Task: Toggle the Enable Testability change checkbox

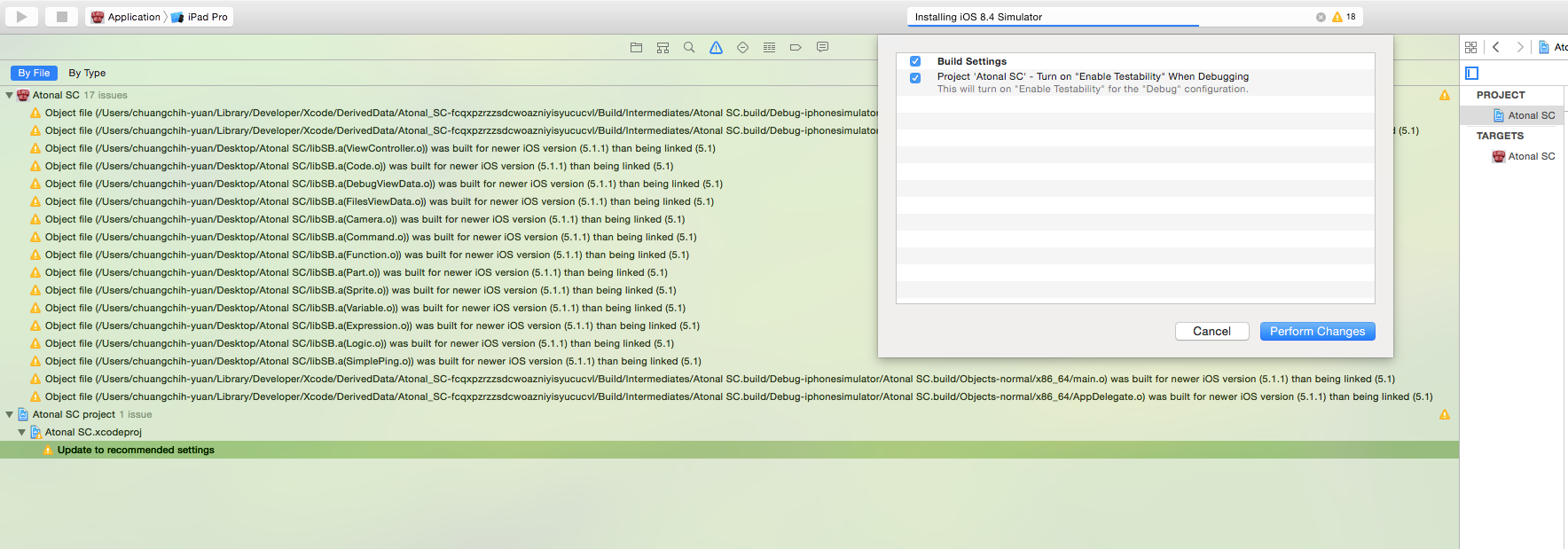Action: click(x=915, y=77)
